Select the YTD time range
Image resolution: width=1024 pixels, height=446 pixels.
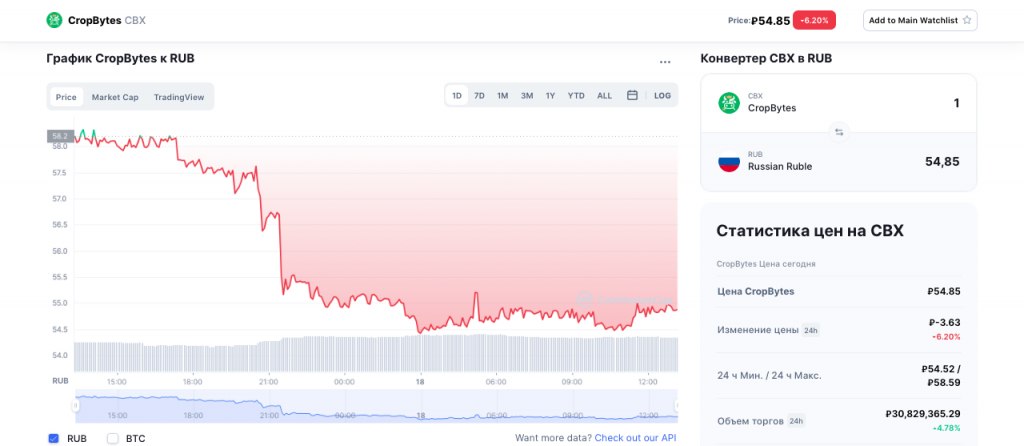576,96
